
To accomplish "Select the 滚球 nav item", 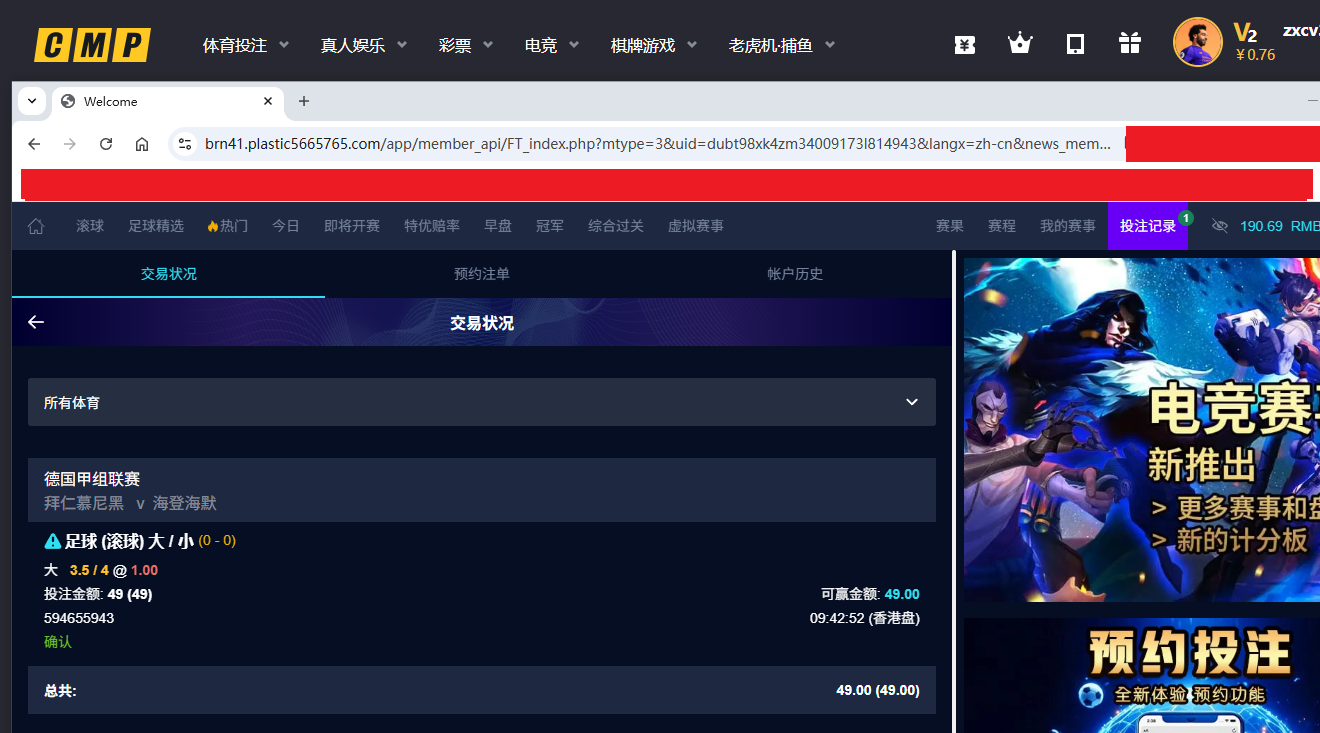I will pos(90,226).
